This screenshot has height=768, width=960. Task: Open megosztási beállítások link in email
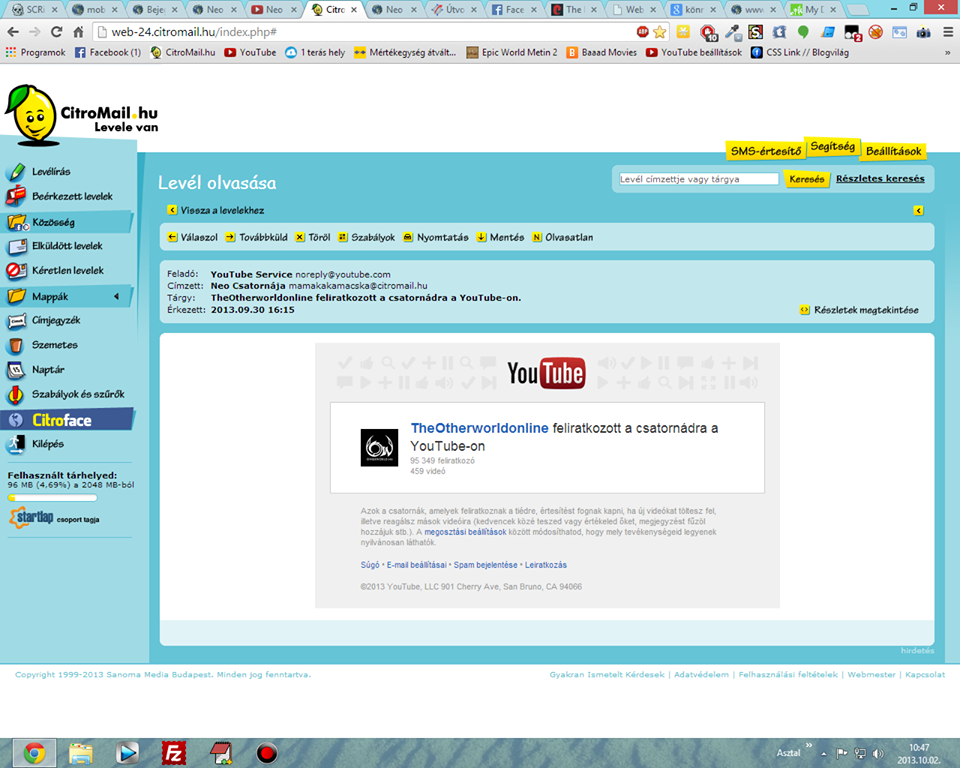coord(465,532)
